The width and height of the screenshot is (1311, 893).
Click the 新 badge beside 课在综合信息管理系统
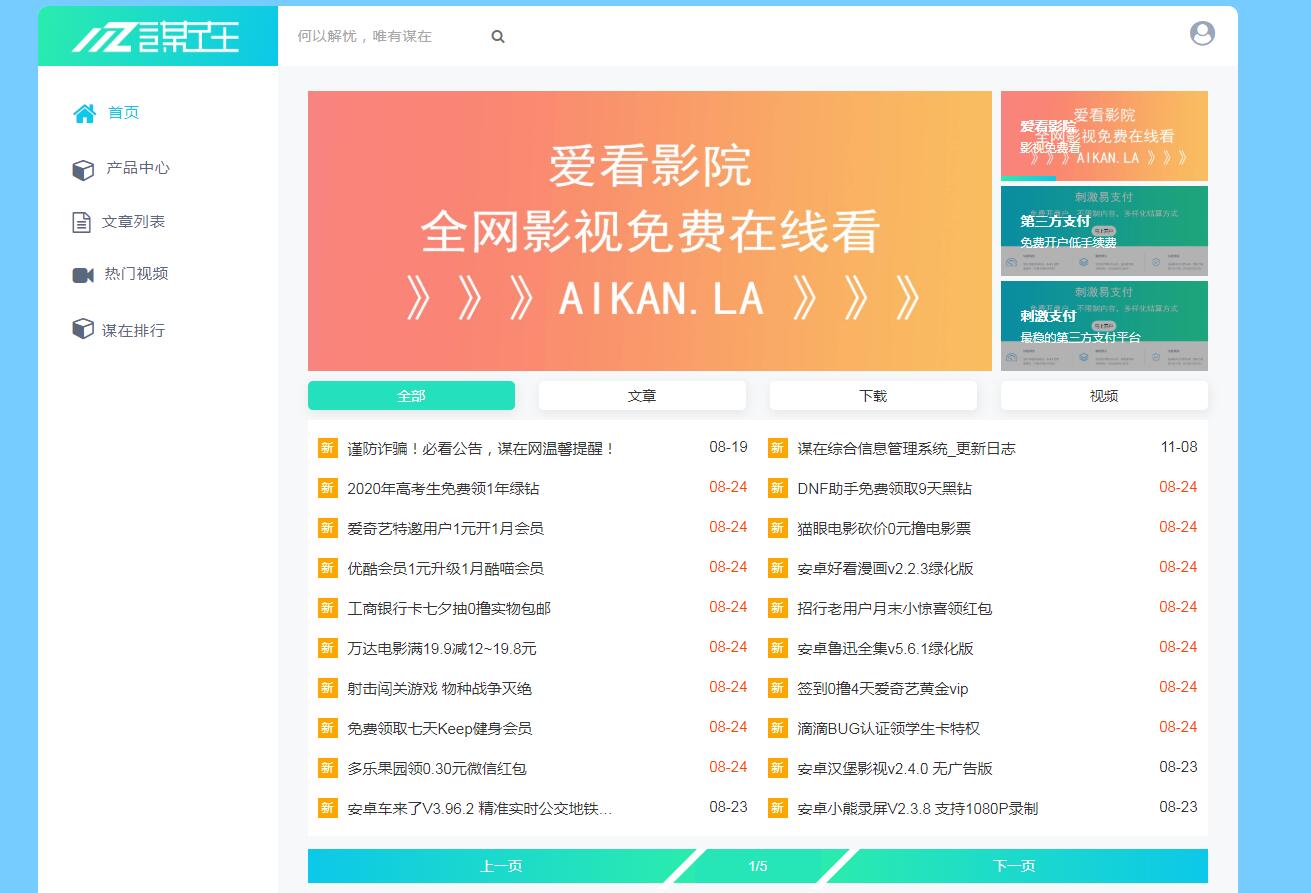point(778,448)
